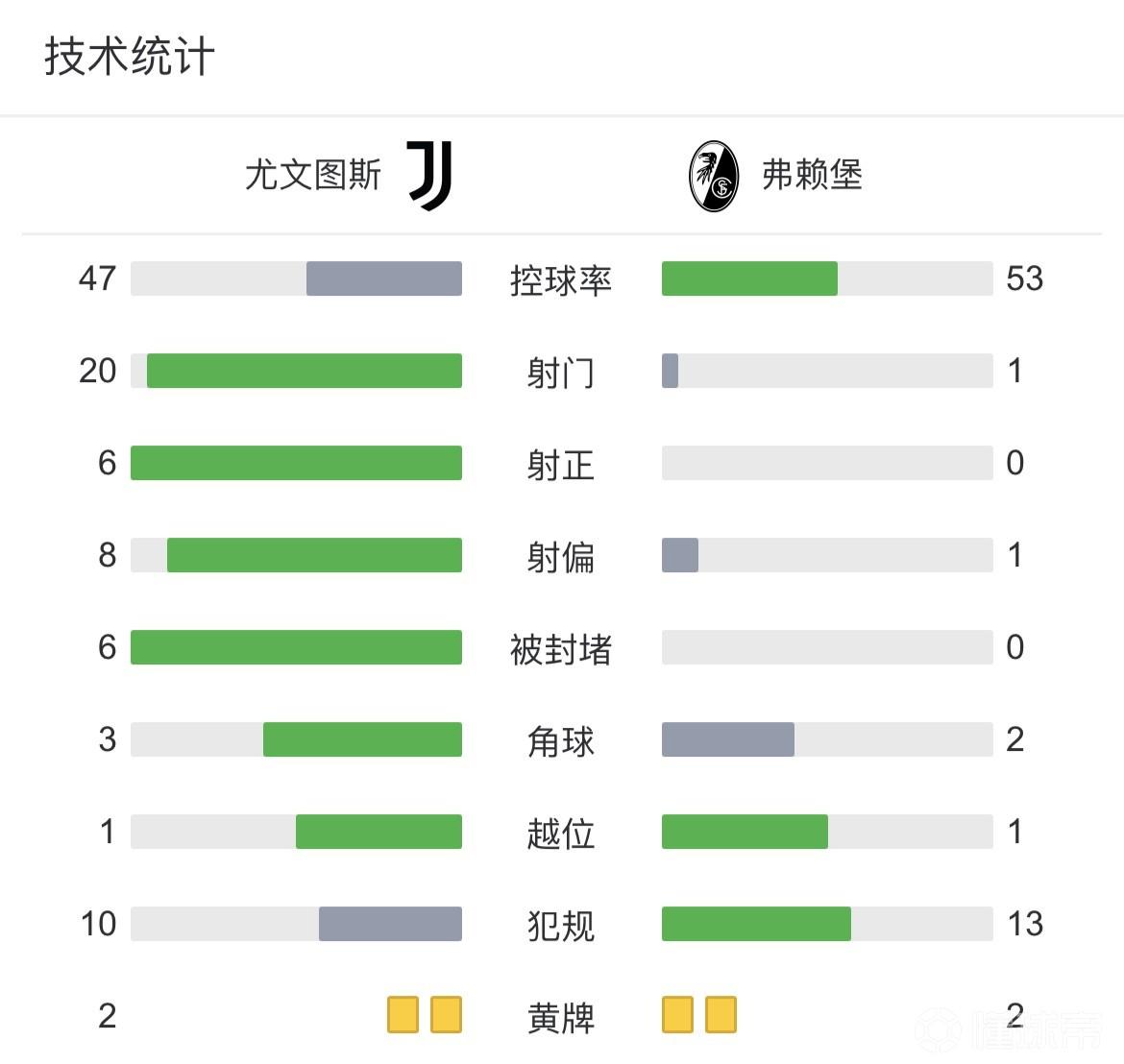Click Freiburg's gray 角球 corners bar
Screen dimensions: 1124x1064
[x=727, y=739]
